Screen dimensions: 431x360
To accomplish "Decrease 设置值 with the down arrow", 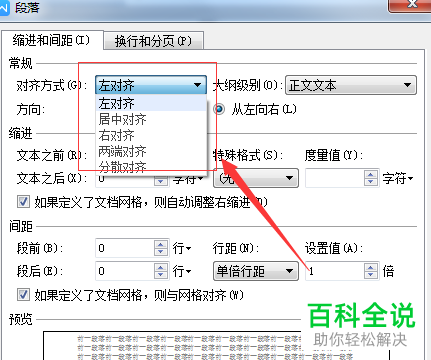I will (x=371, y=275).
